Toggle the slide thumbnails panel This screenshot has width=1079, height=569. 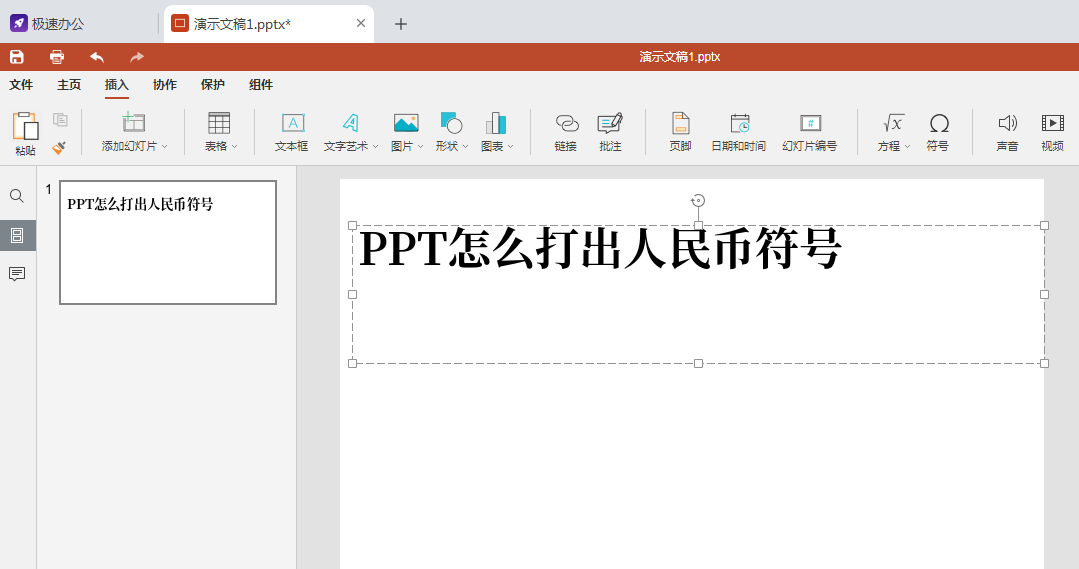[17, 235]
